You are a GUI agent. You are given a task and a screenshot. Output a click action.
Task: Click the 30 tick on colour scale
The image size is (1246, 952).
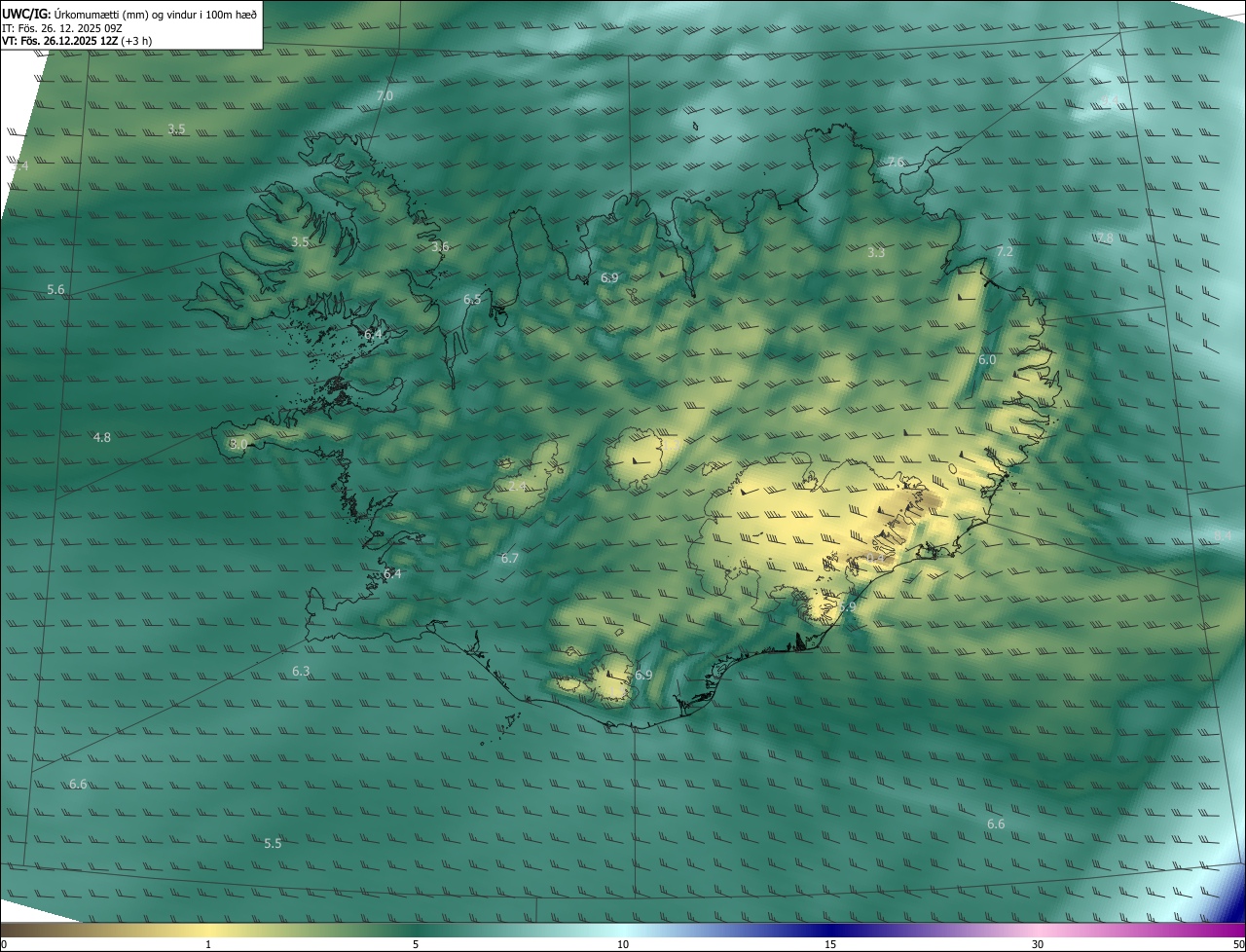[x=1038, y=944]
